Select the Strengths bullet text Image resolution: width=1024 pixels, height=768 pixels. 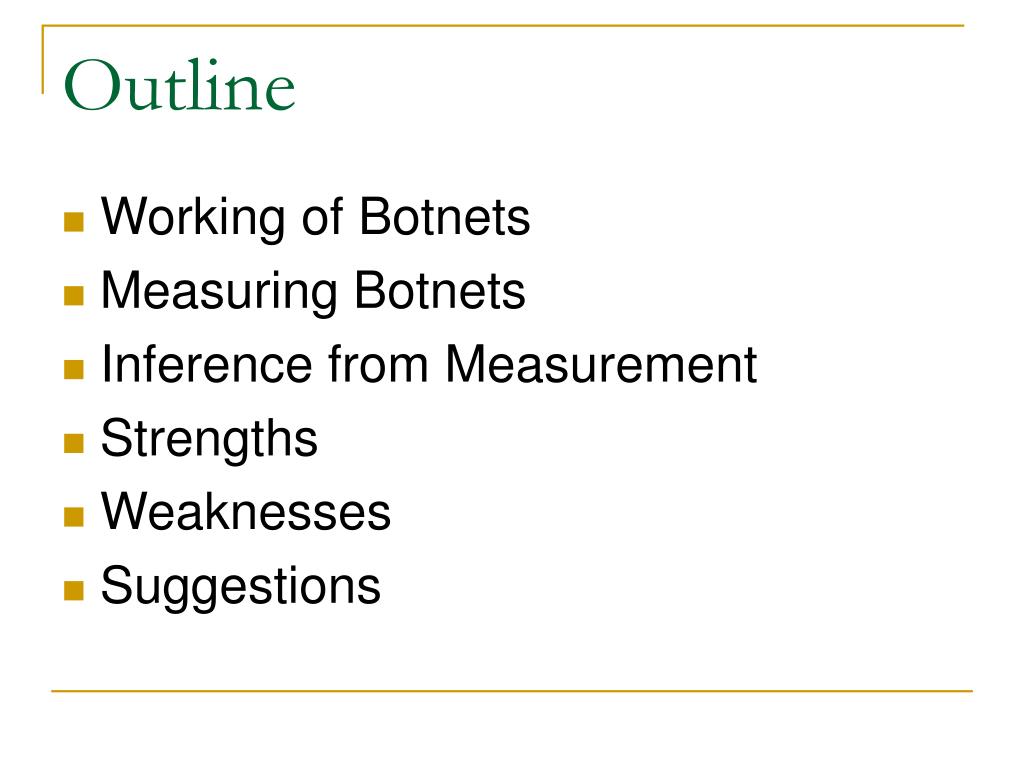tap(209, 439)
